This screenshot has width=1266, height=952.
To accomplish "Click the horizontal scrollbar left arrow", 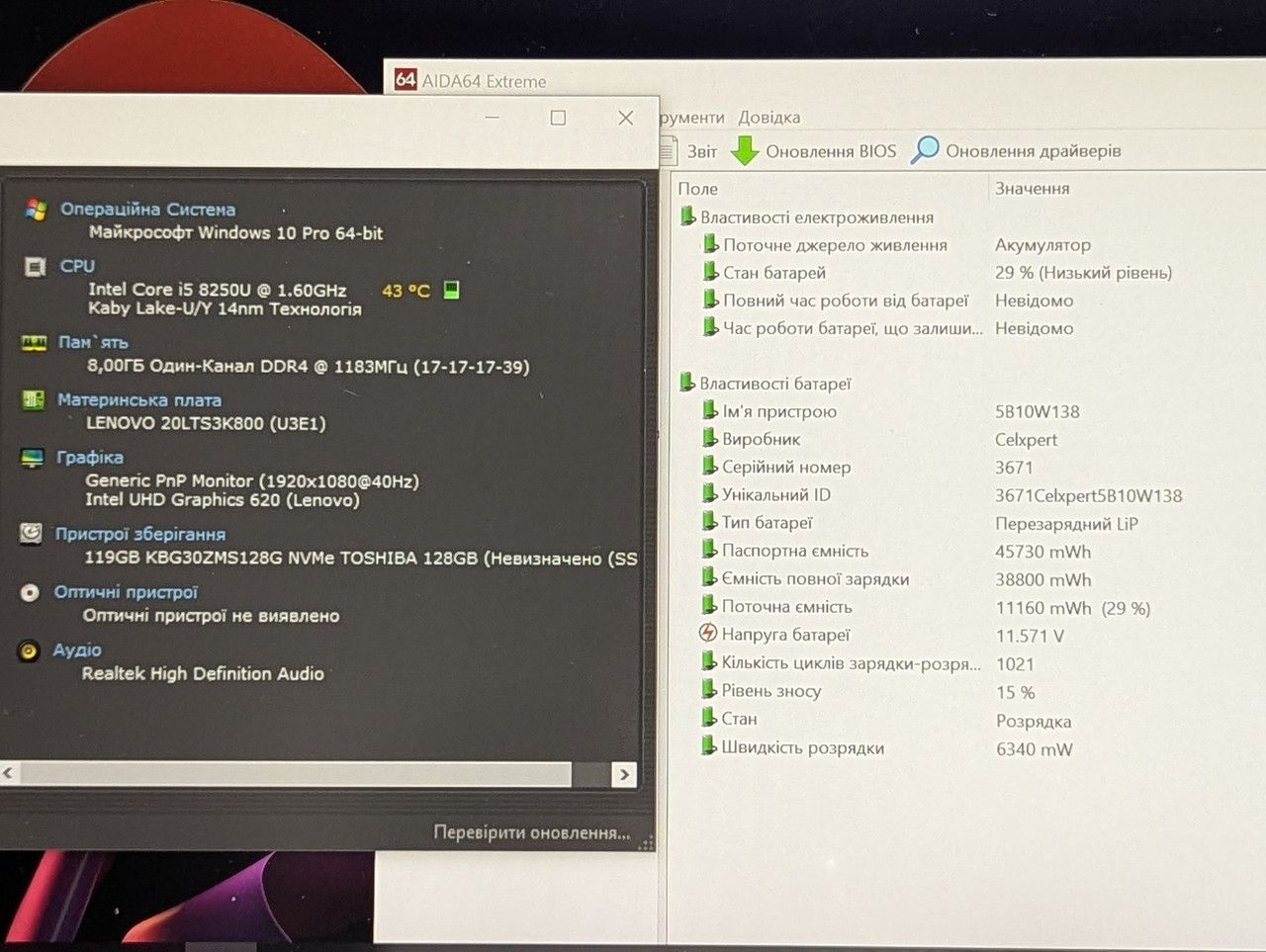I will [x=8, y=773].
